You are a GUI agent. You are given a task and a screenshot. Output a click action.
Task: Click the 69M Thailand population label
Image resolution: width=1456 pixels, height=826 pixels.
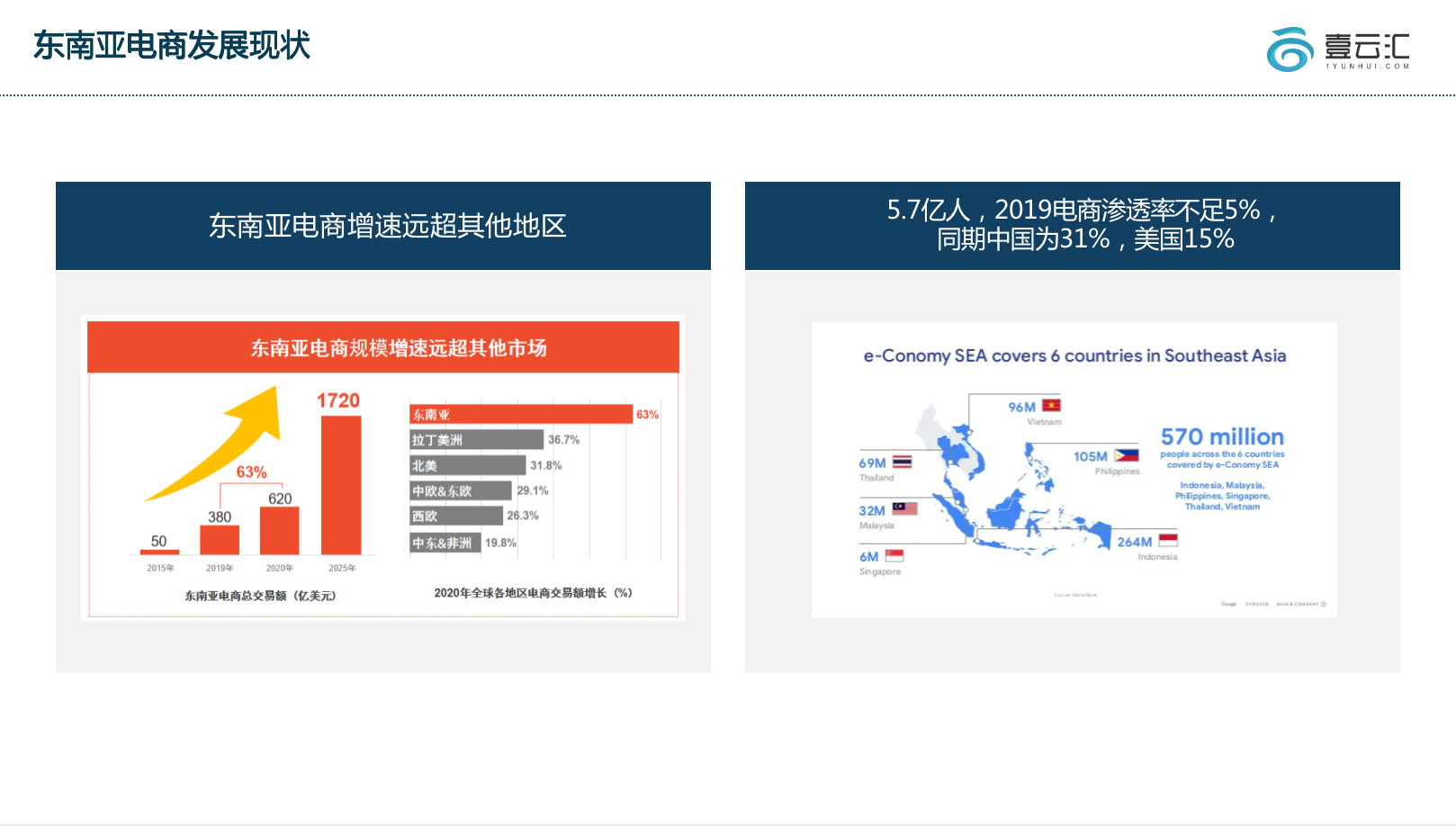[872, 462]
